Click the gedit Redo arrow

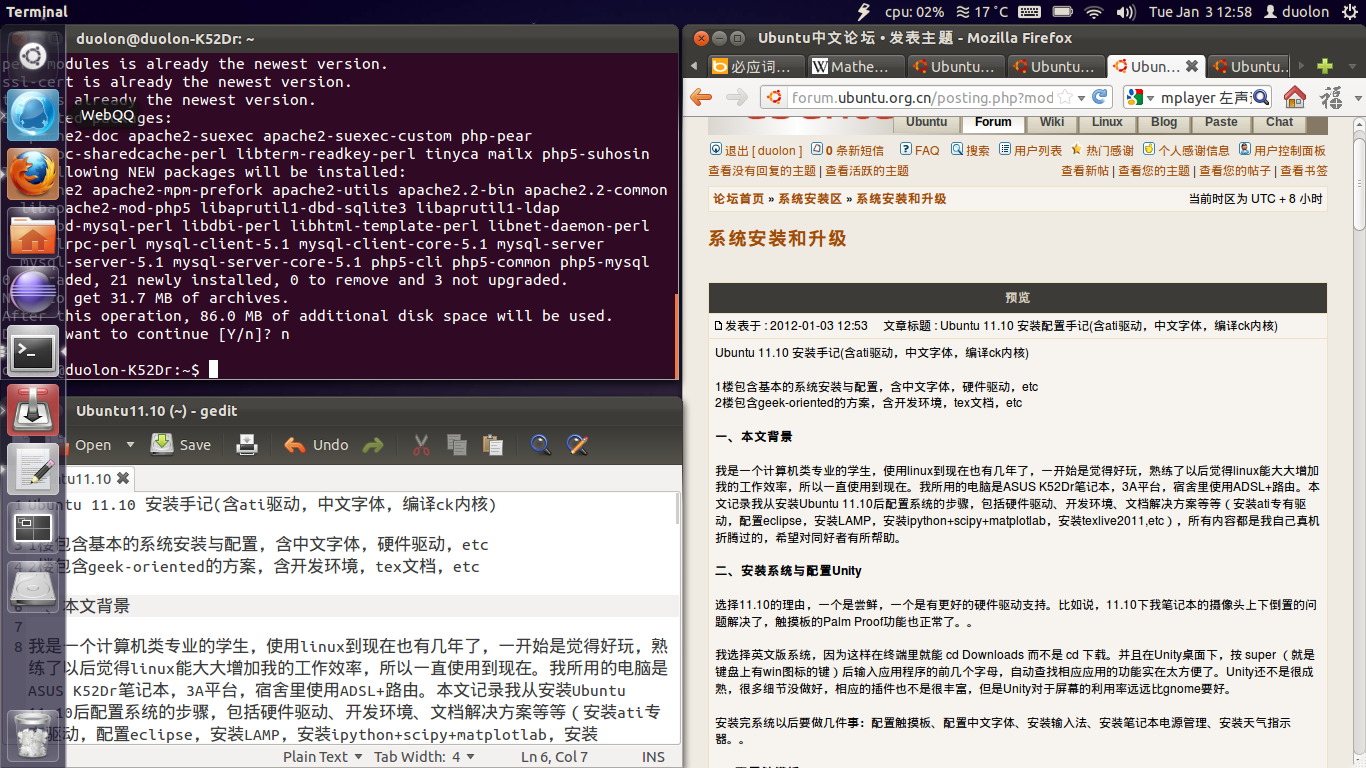372,445
